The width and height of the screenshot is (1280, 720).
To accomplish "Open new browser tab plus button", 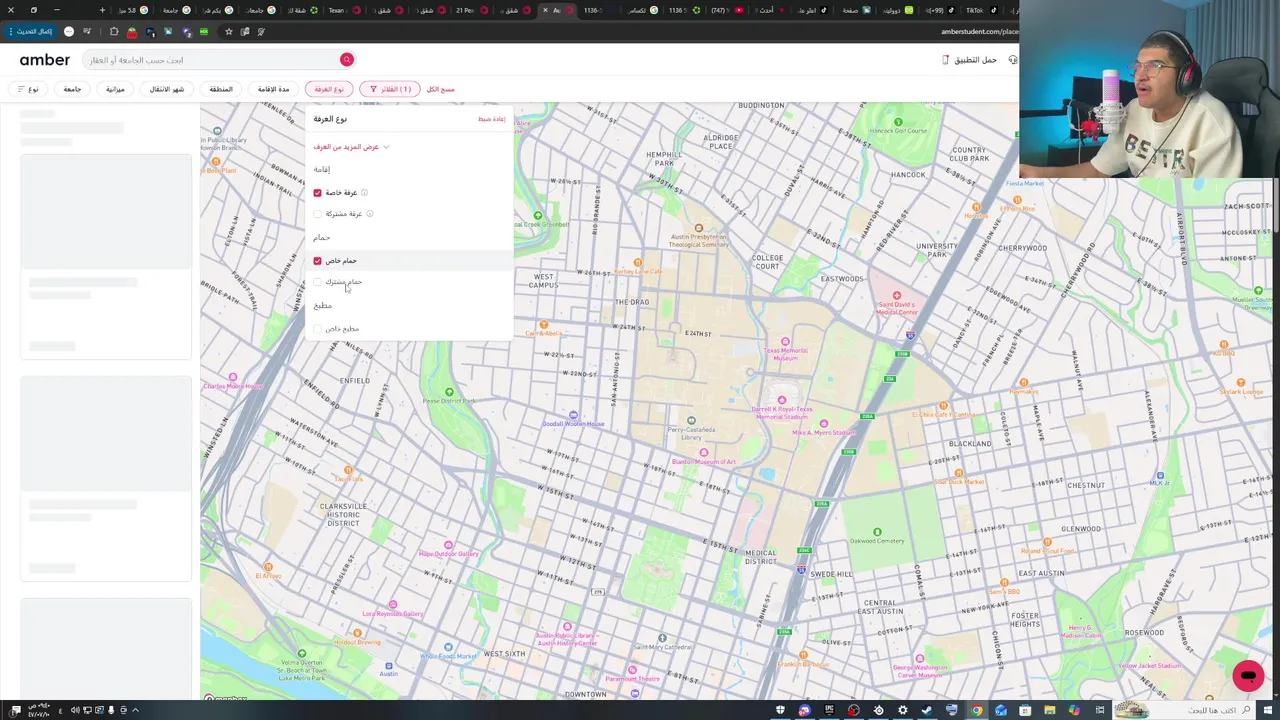I will tap(102, 10).
